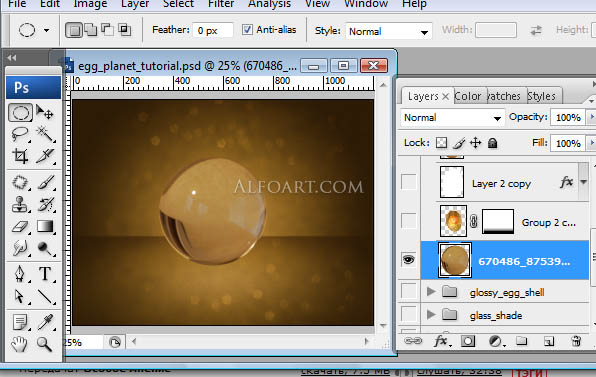Collapse the toolbox with double arrows

[12, 58]
